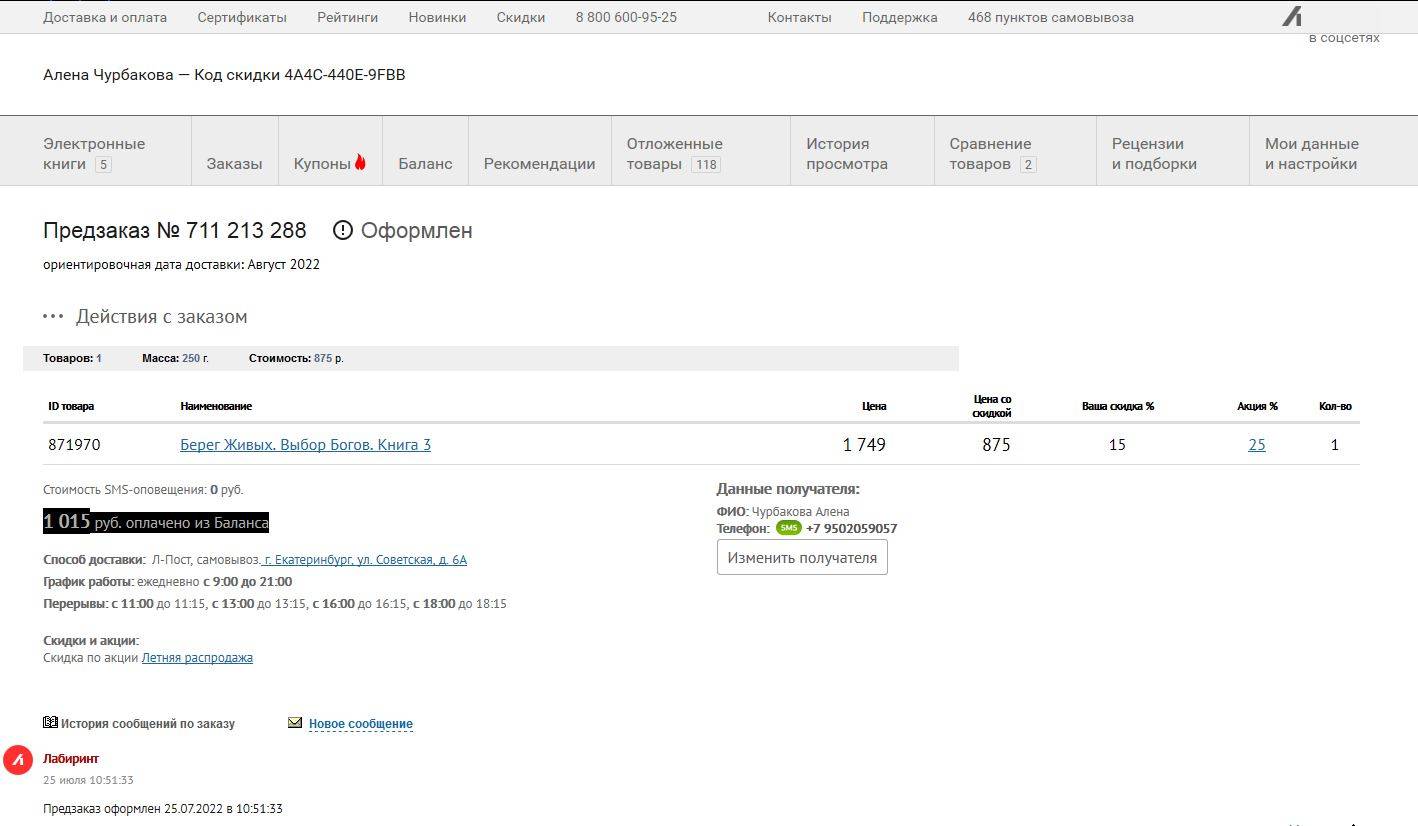Click the discount code 4A4C-440E-9FBB line
The width and height of the screenshot is (1418, 826).
pyautogui.click(x=224, y=75)
